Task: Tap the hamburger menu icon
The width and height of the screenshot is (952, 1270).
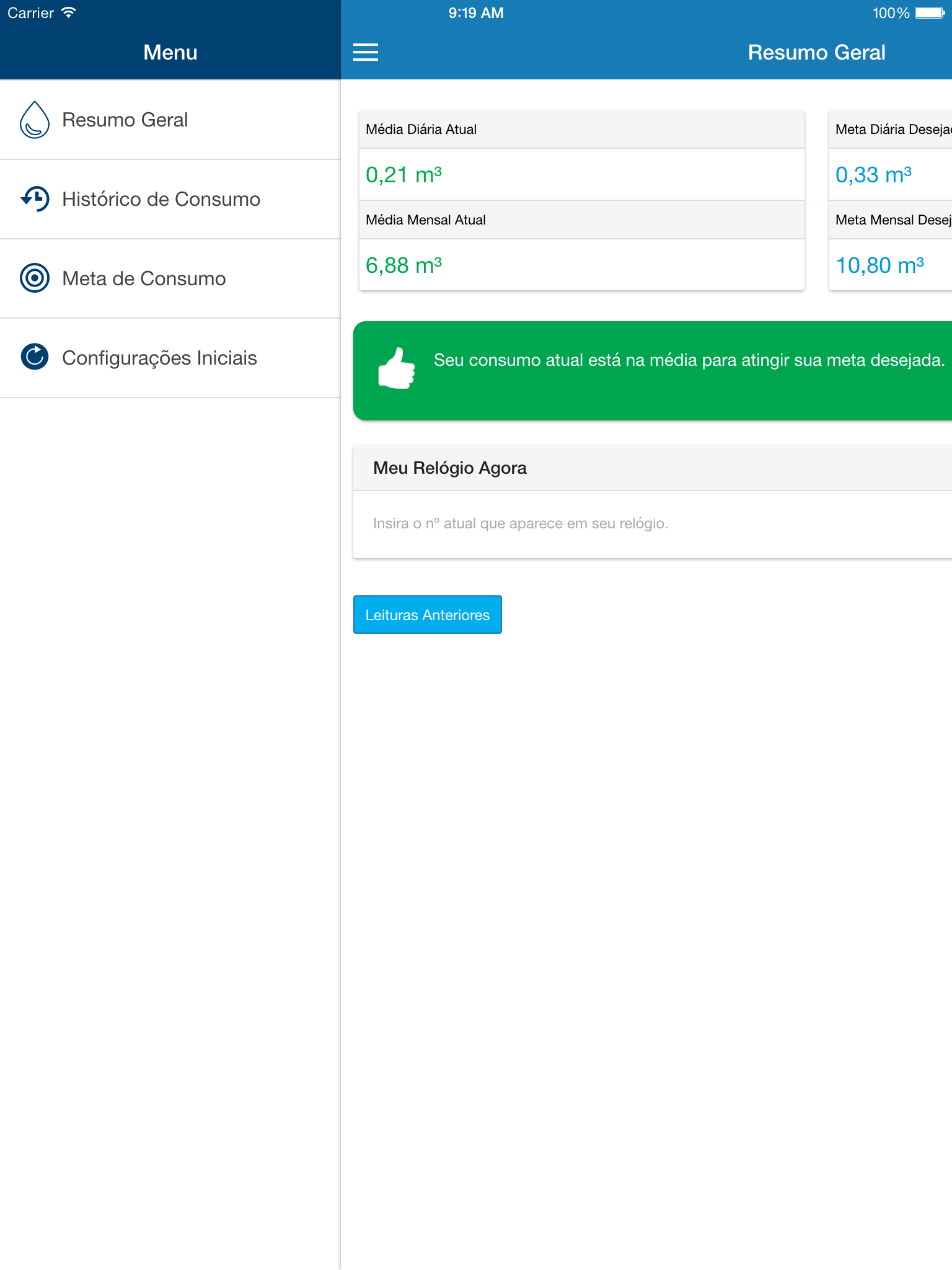Action: [x=366, y=52]
